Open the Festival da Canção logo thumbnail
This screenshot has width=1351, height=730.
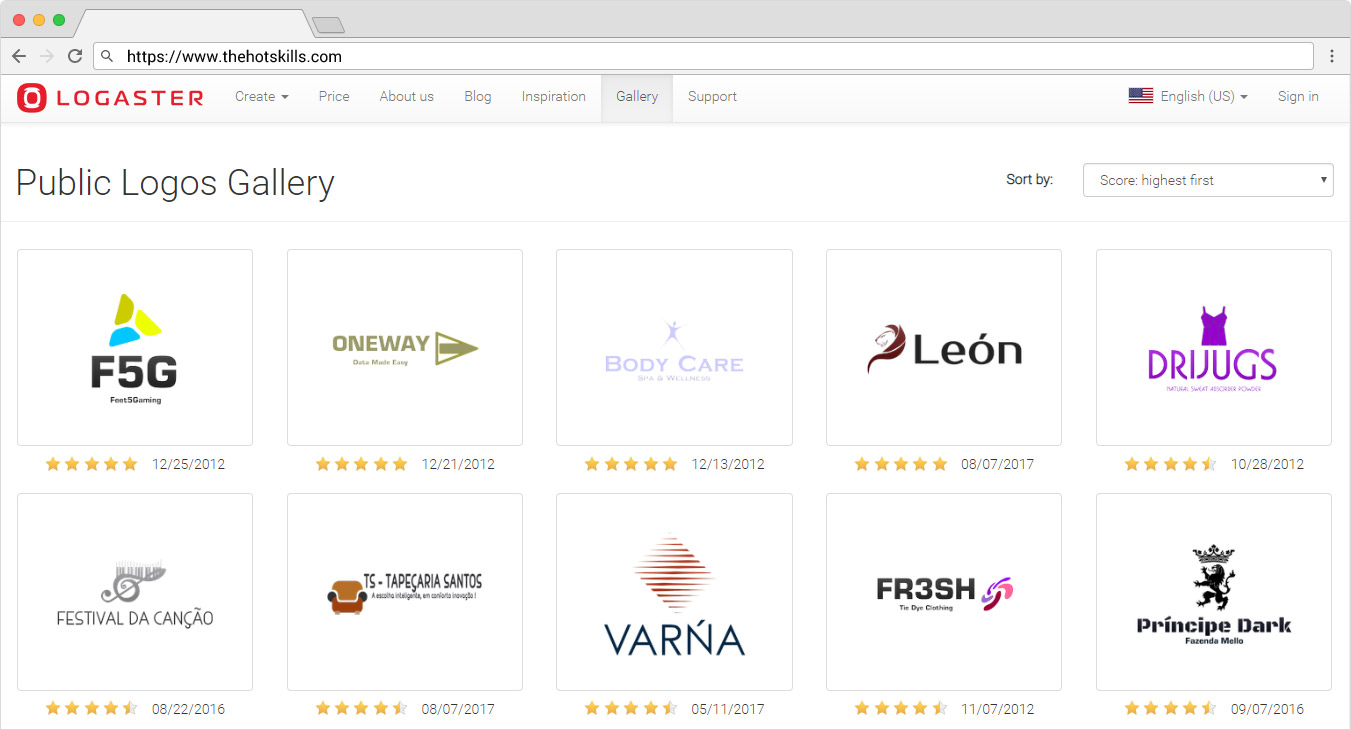pyautogui.click(x=135, y=592)
